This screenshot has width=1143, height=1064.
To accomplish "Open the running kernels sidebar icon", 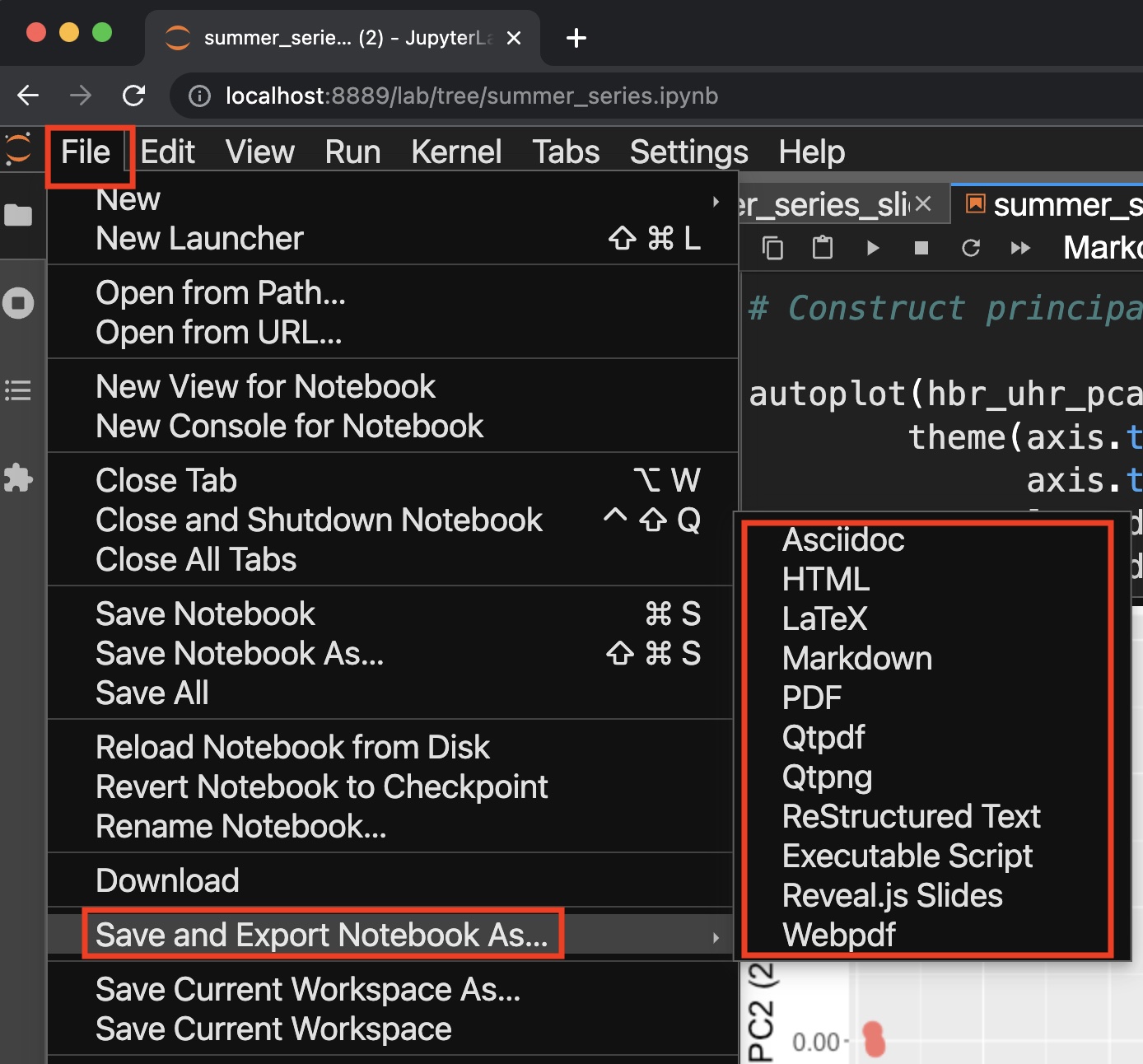I will pyautogui.click(x=18, y=303).
